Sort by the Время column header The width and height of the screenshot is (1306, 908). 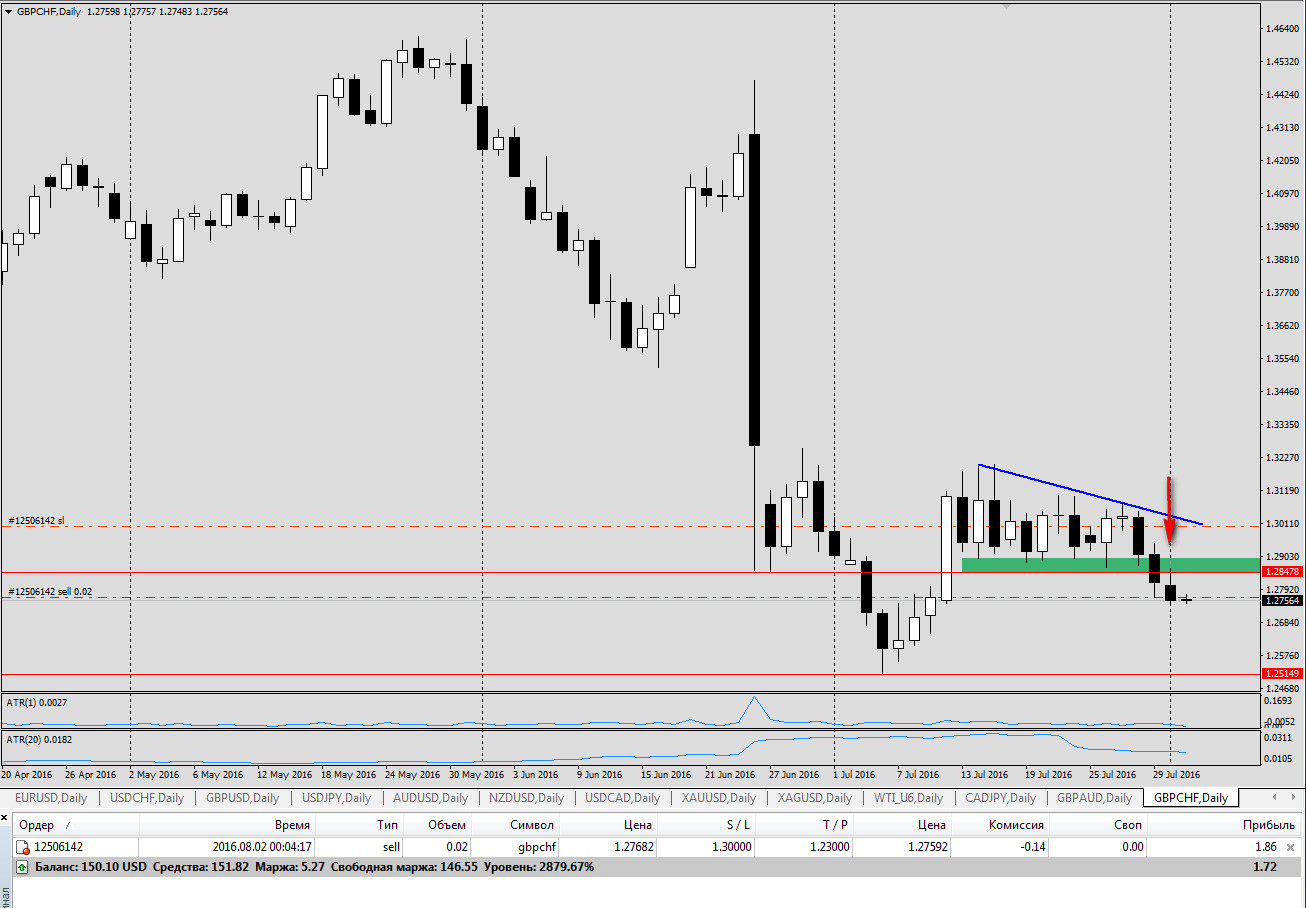228,825
